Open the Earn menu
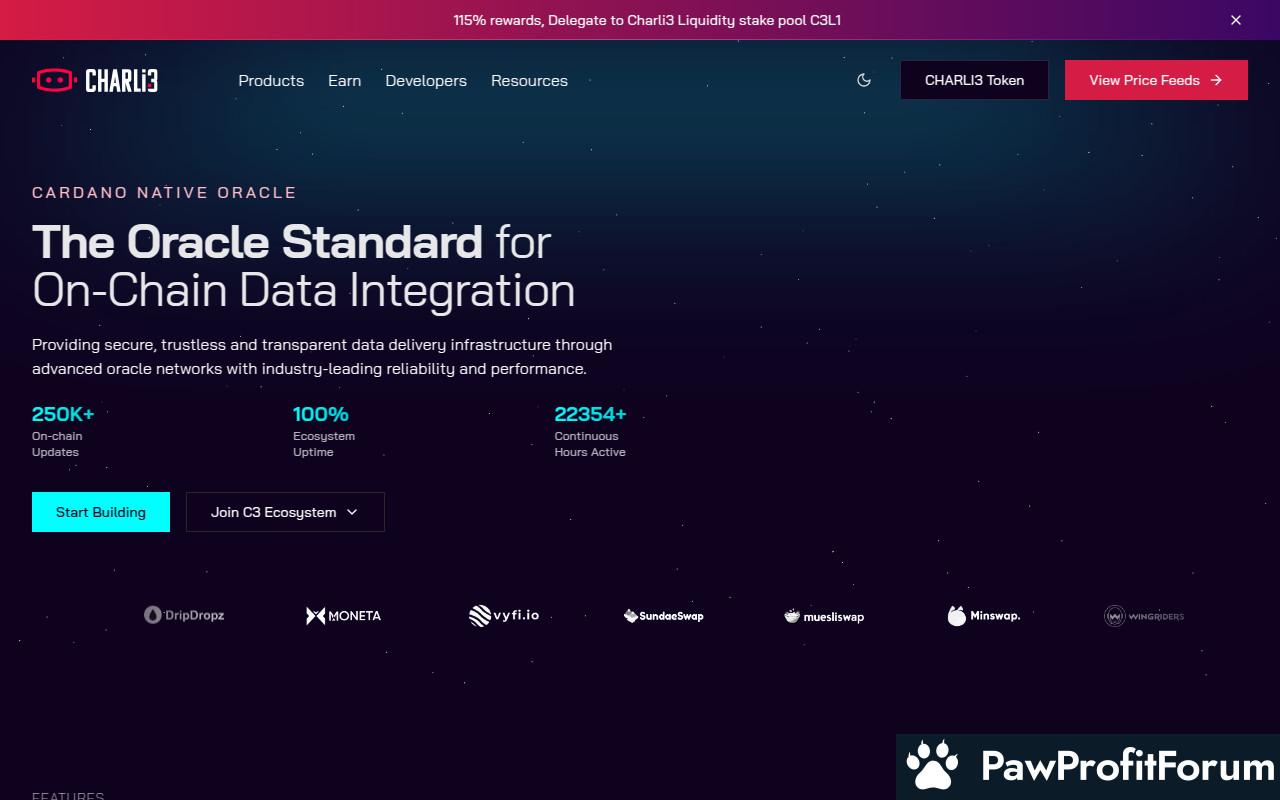The image size is (1280, 800). pos(344,81)
